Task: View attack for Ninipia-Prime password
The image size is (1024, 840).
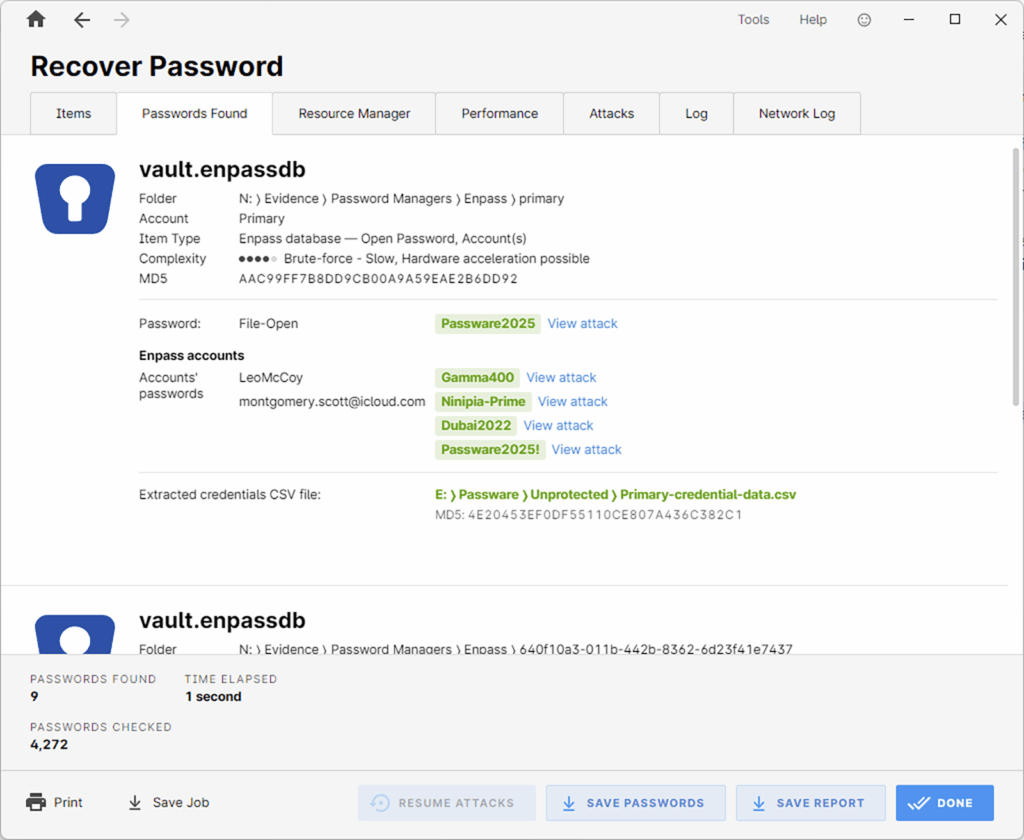Action: [573, 402]
